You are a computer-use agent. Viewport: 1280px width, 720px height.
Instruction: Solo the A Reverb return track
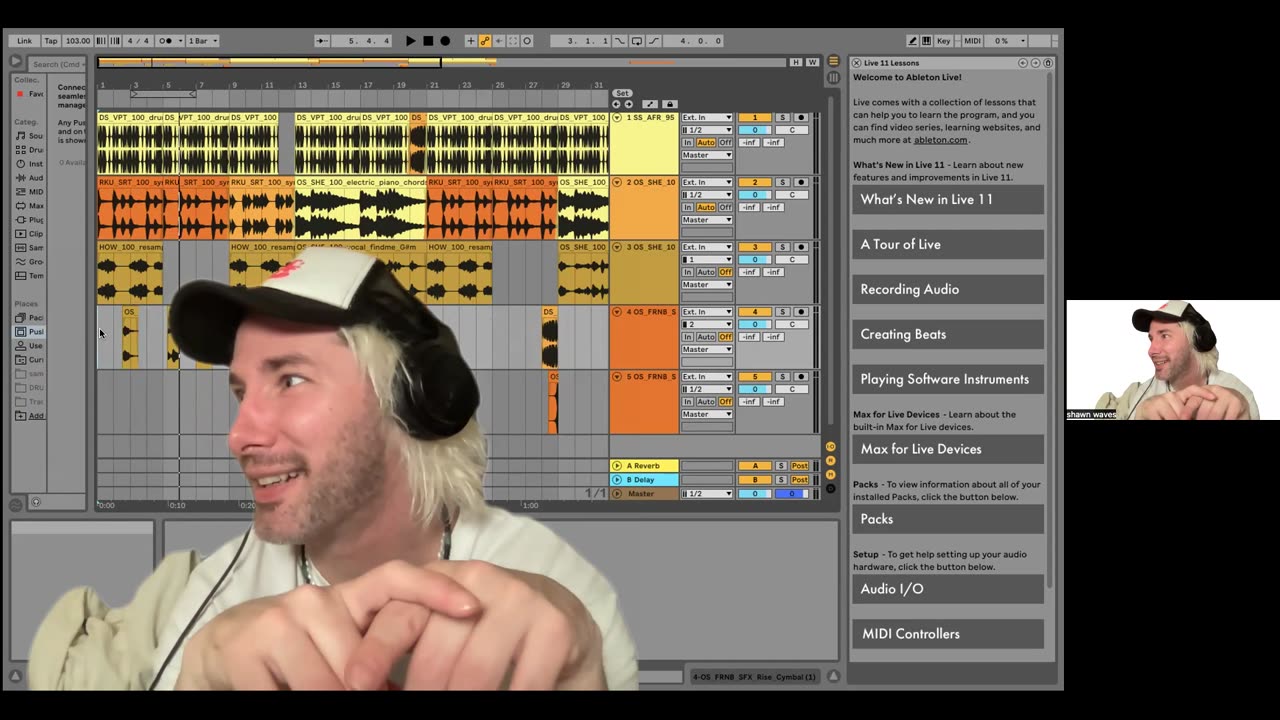(783, 466)
